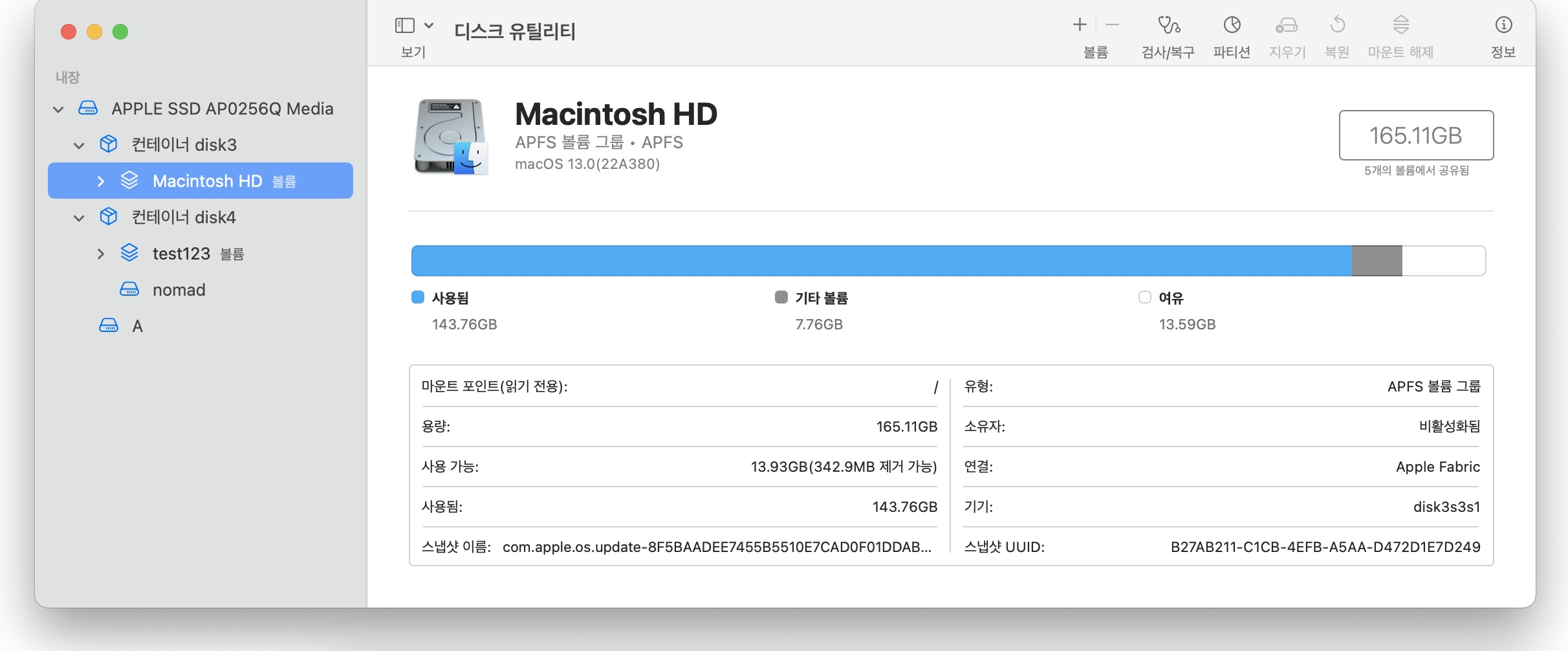Toggle the 사용됨 legend swatch
The width and height of the screenshot is (1568, 651).
[x=418, y=297]
